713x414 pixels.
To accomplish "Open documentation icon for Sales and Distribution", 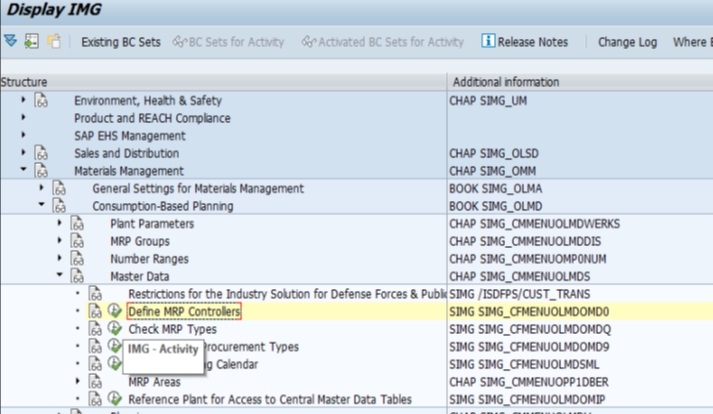I will (41, 153).
